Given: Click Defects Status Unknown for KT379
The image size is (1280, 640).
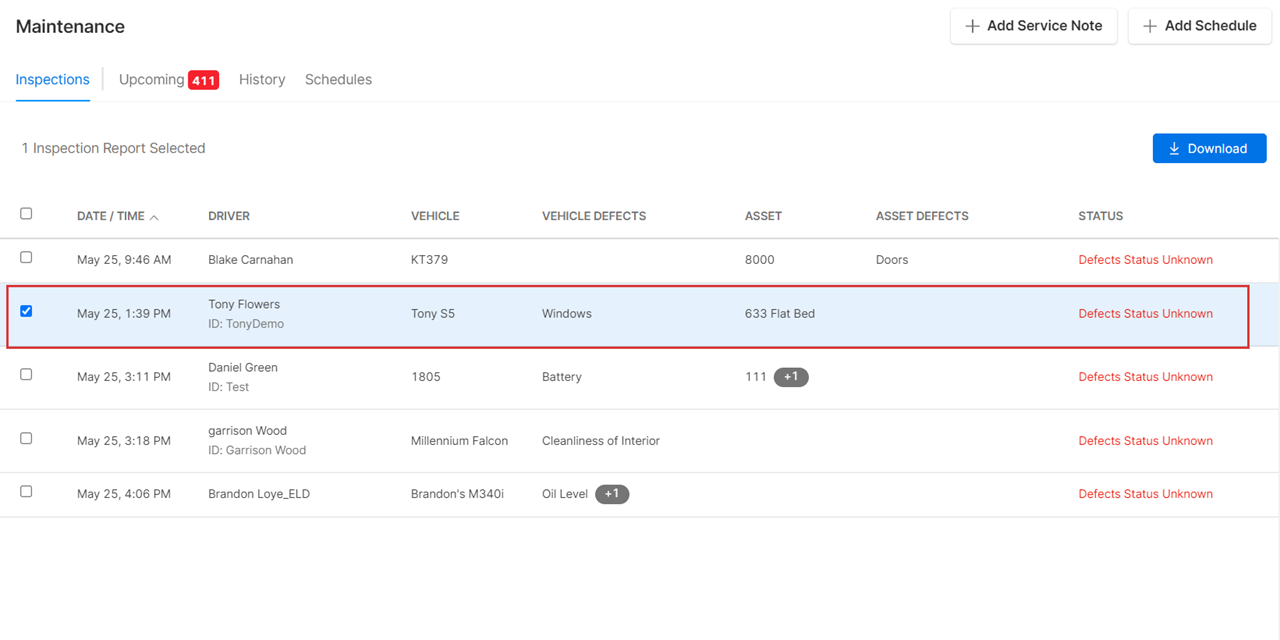Looking at the screenshot, I should 1145,260.
